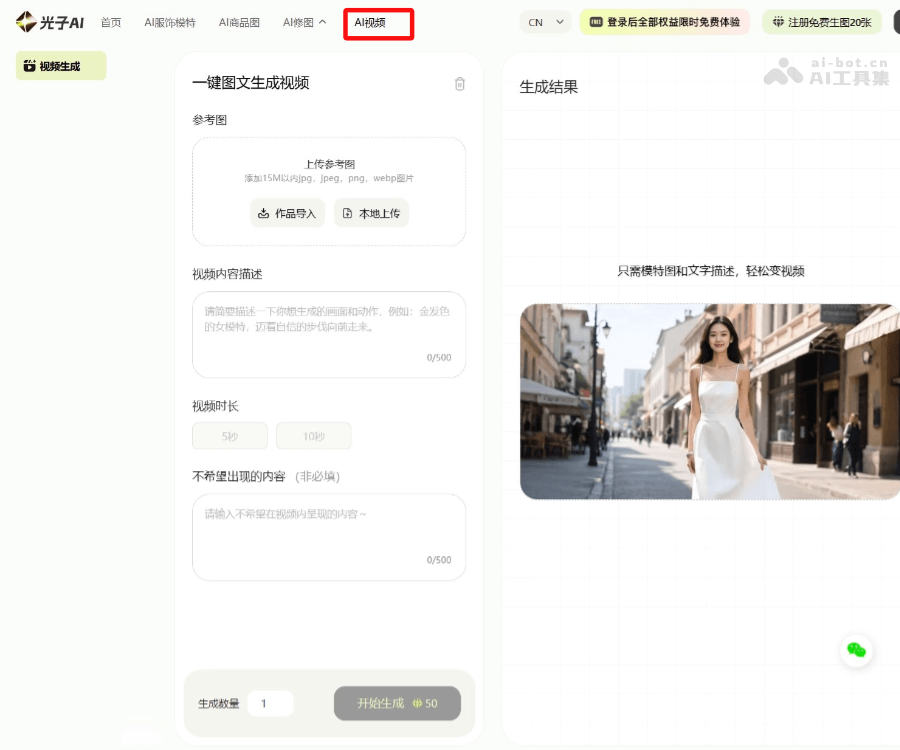This screenshot has height=750, width=900.
Task: Select the 10秒 video duration
Action: 314,436
